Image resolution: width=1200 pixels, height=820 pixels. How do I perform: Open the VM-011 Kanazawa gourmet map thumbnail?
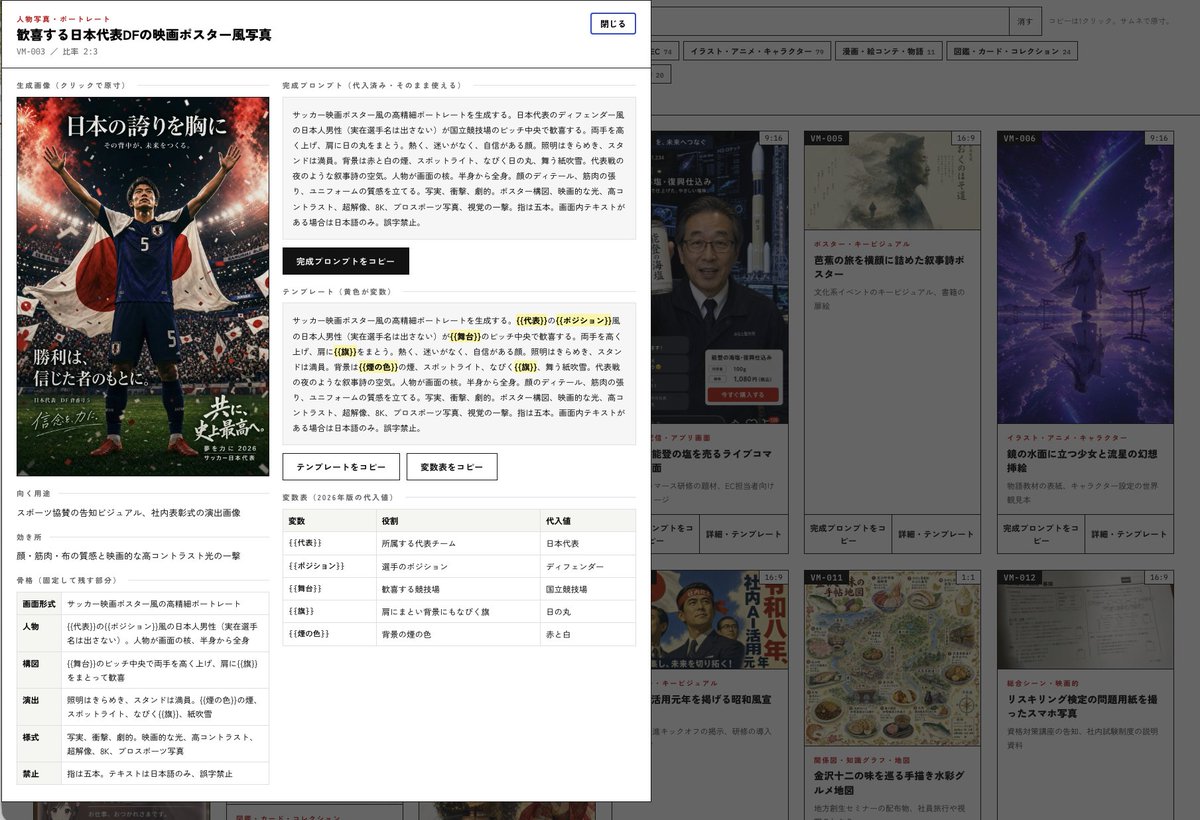coord(892,659)
